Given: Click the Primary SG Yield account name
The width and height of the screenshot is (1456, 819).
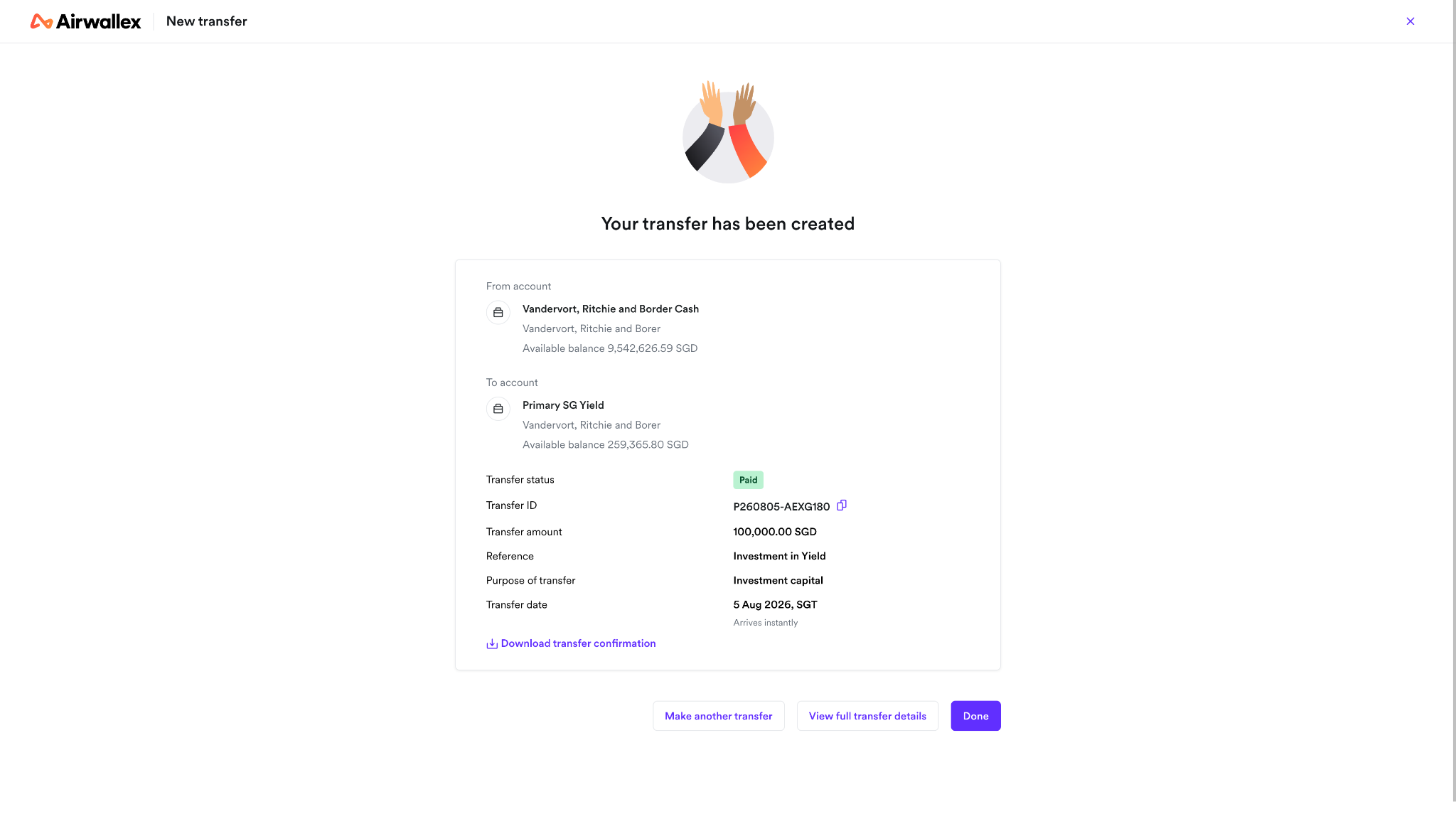Looking at the screenshot, I should [x=563, y=405].
